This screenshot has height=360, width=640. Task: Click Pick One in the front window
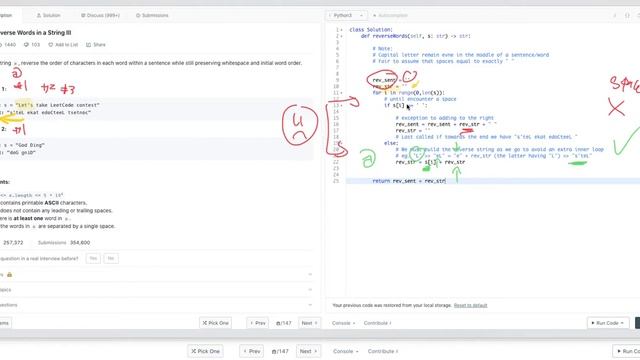click(x=216, y=323)
